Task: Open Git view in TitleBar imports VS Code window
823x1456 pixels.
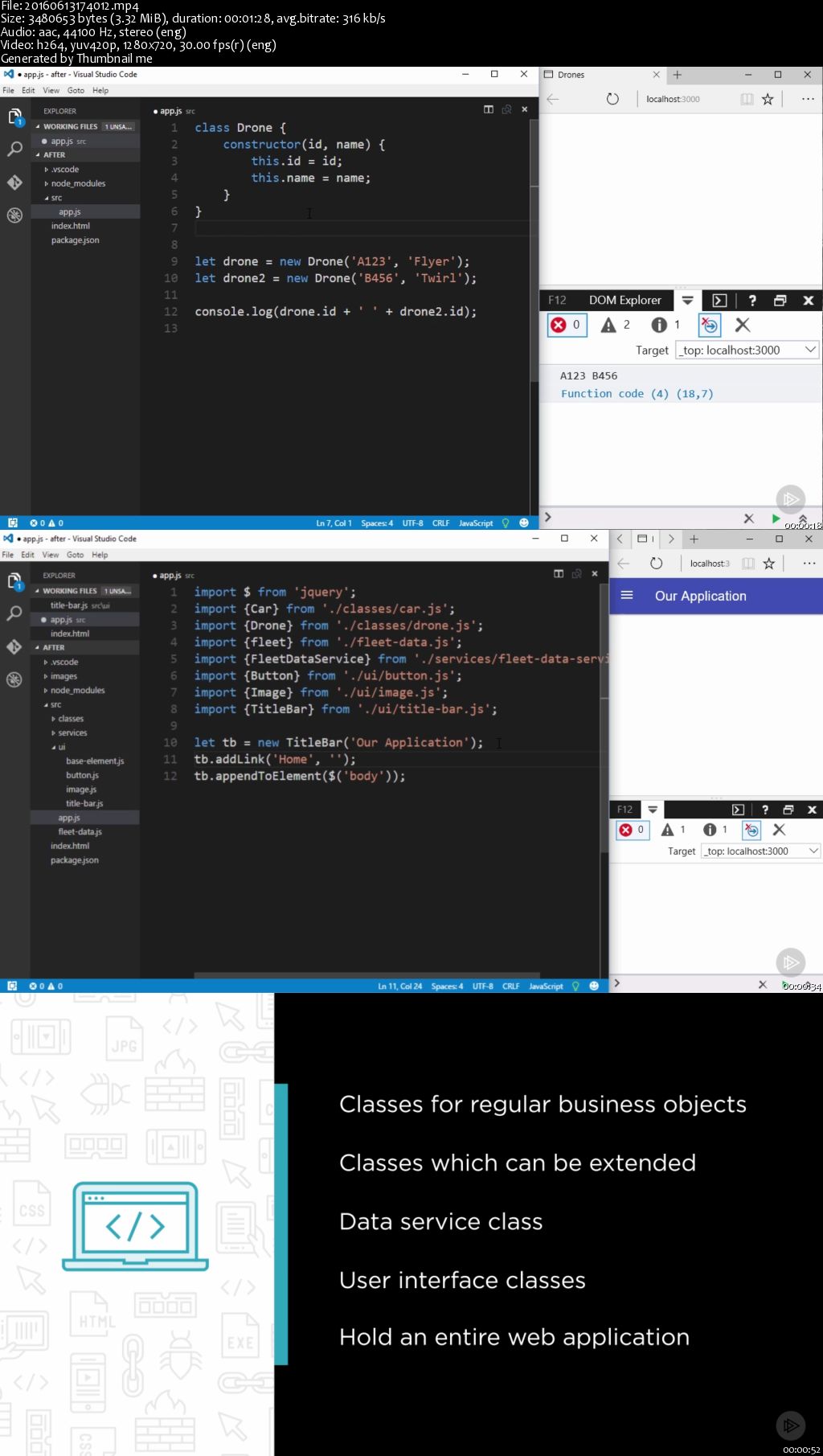Action: pyautogui.click(x=14, y=646)
